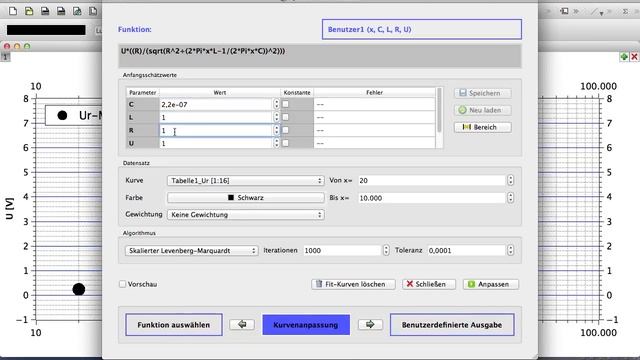This screenshot has height=360, width=640.
Task: Click Fit-Kurven löschen button
Action: (x=353, y=284)
